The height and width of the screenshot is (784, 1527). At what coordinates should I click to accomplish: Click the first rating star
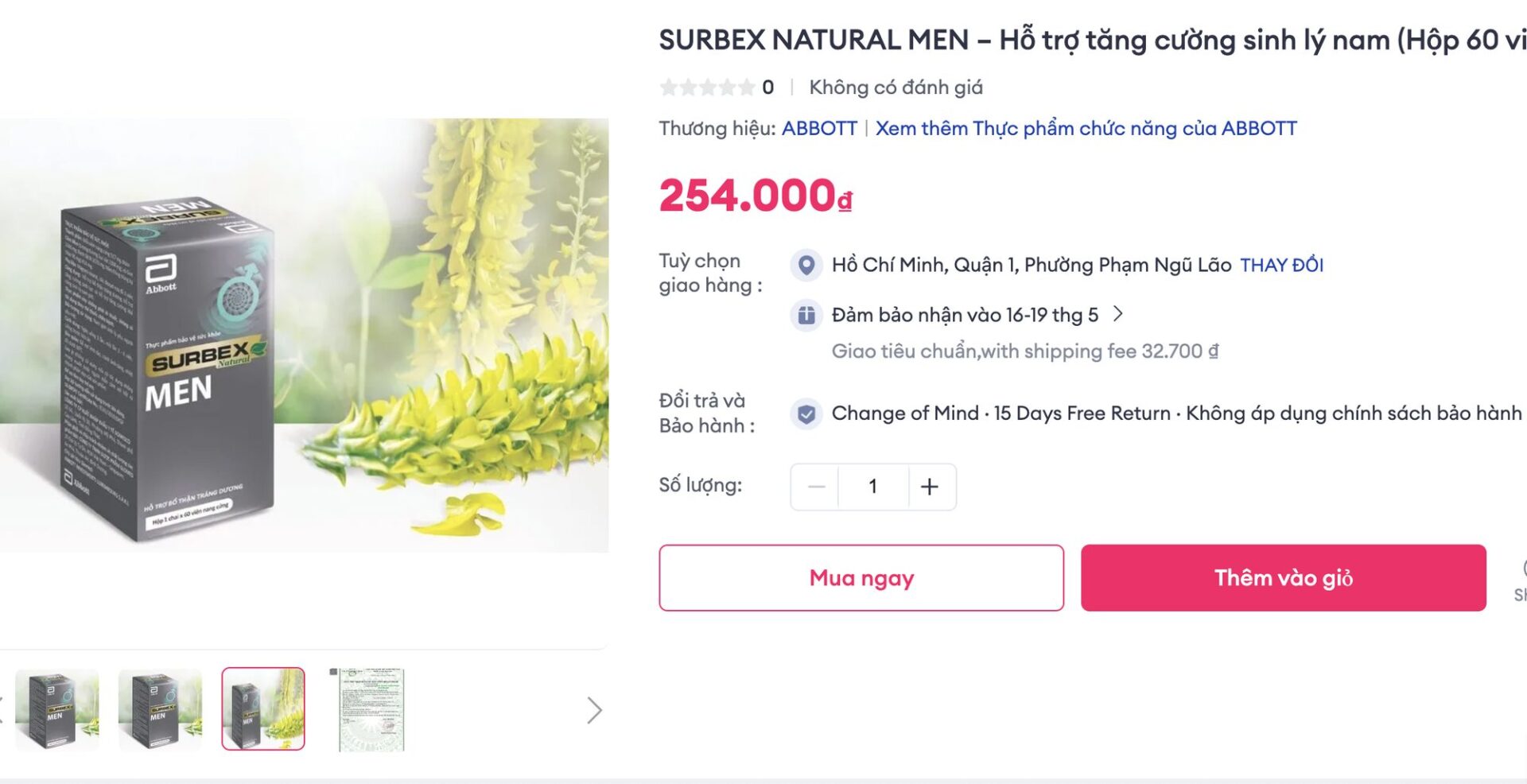coord(668,87)
